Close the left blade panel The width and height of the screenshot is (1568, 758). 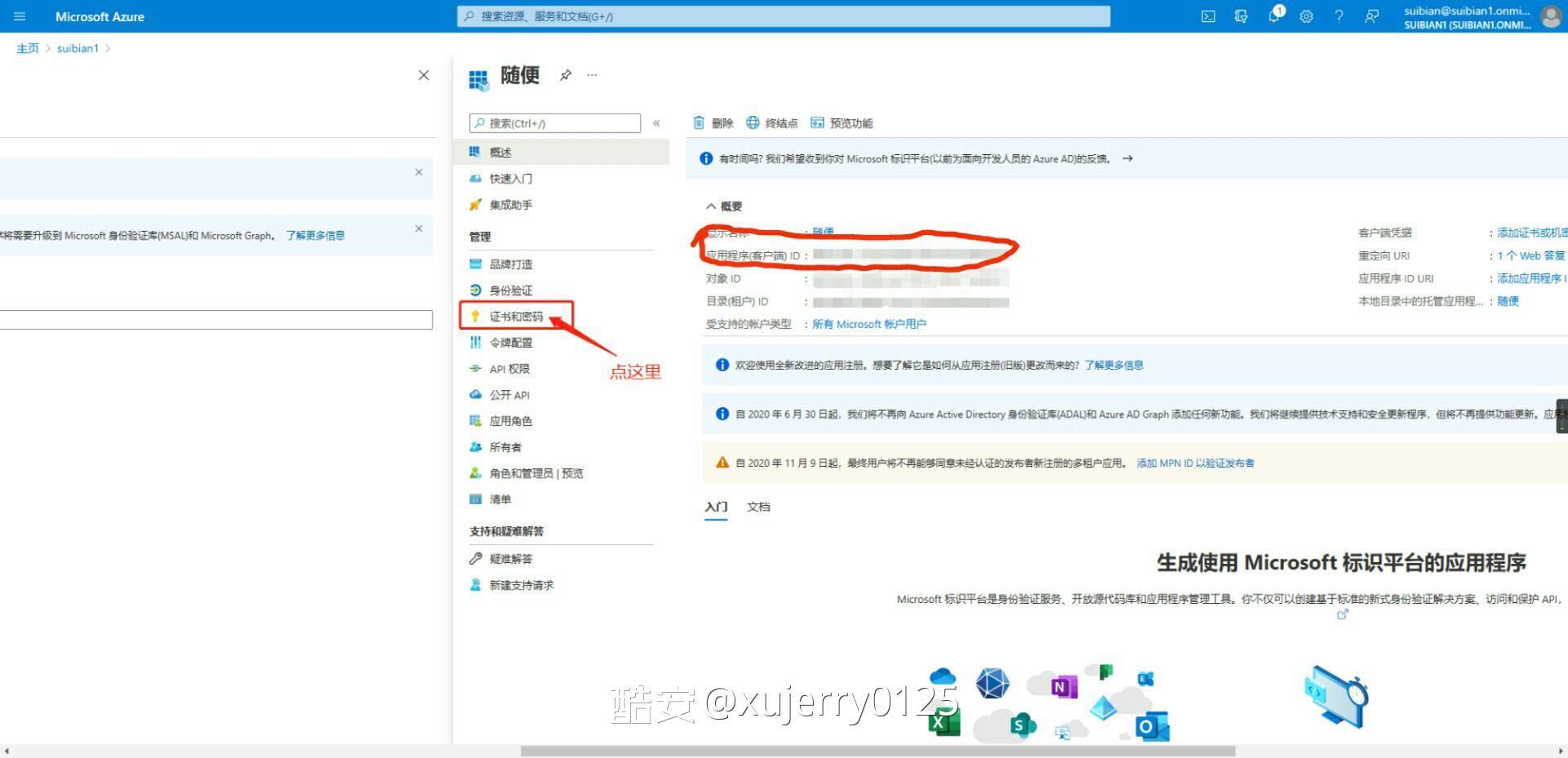pos(424,75)
